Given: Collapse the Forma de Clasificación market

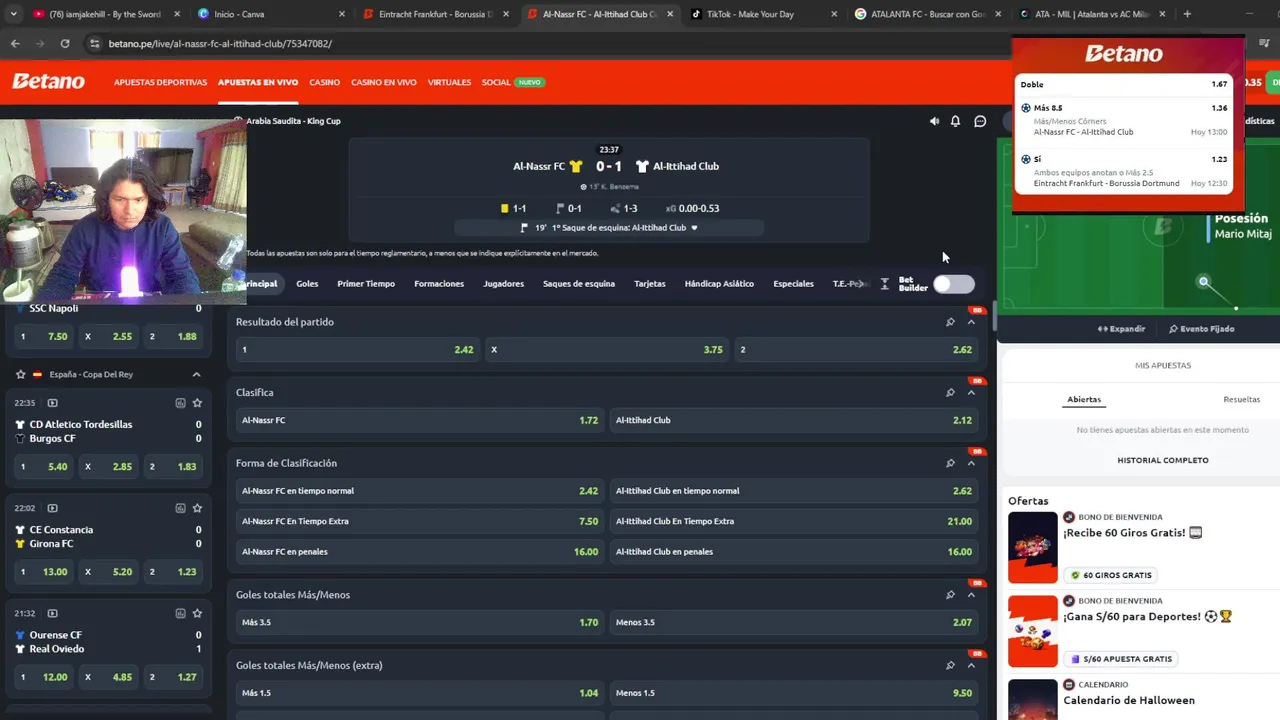Looking at the screenshot, I should click(x=971, y=463).
